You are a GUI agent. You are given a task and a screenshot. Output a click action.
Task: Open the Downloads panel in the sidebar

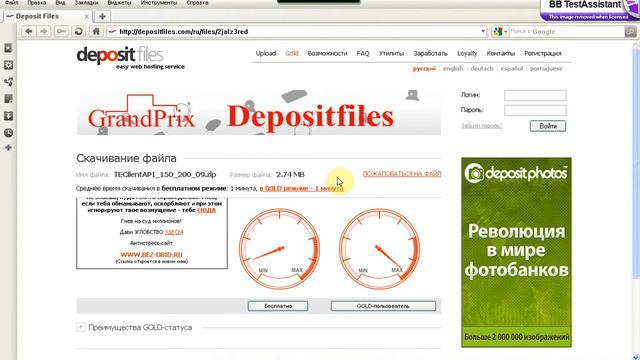click(8, 116)
